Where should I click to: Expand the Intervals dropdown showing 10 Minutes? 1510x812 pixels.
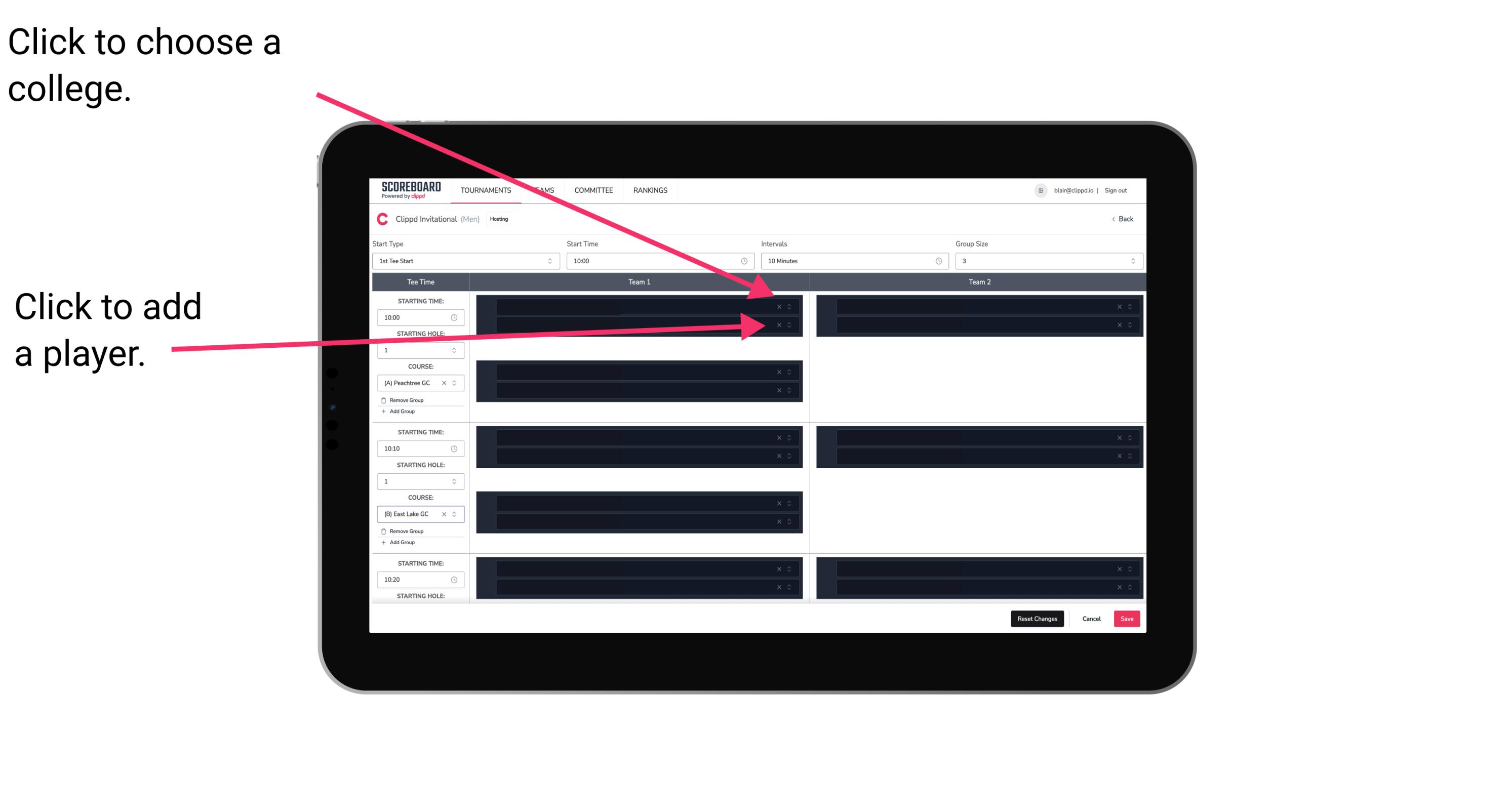(x=852, y=261)
